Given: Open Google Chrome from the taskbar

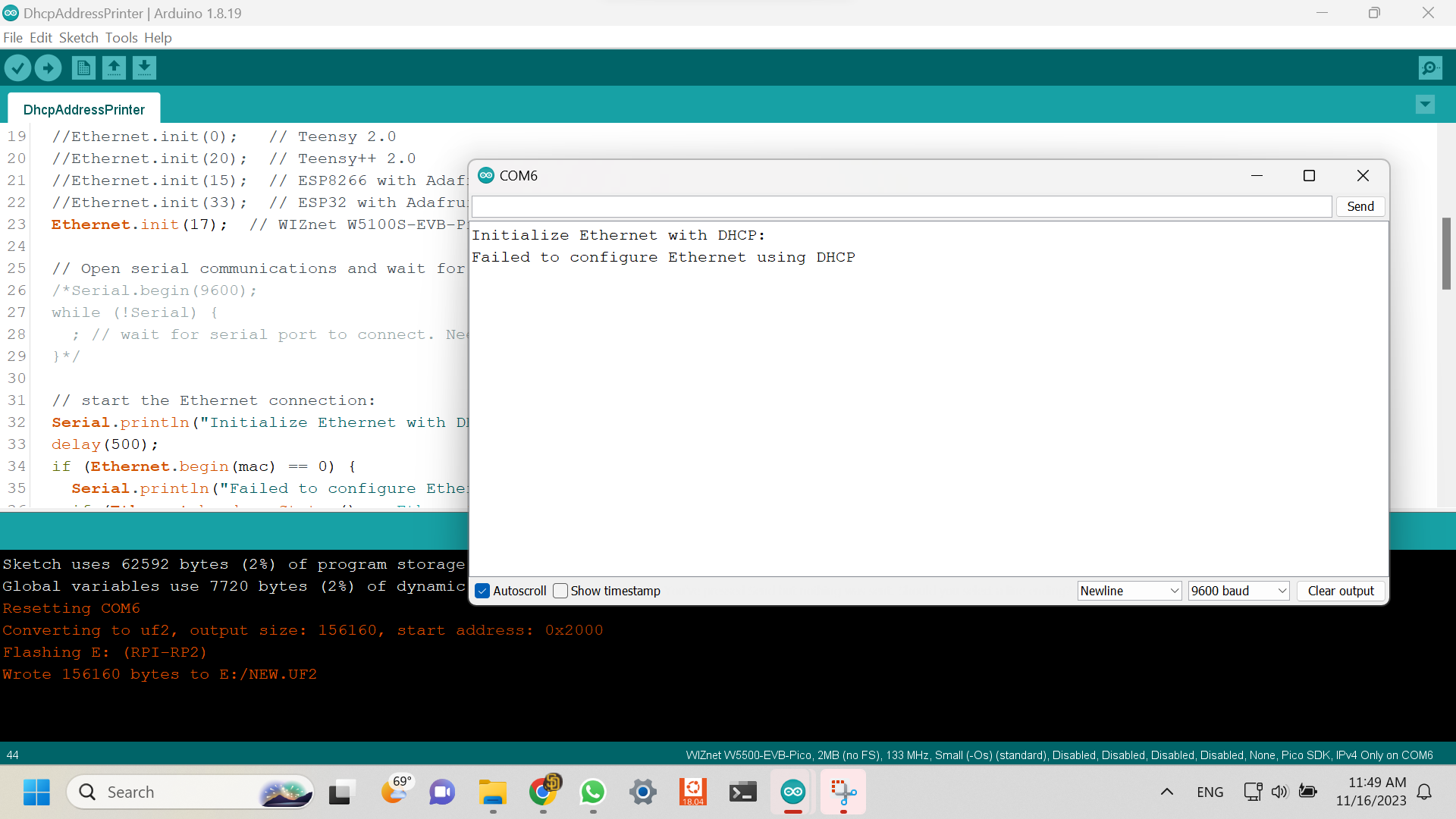Looking at the screenshot, I should pos(543,792).
